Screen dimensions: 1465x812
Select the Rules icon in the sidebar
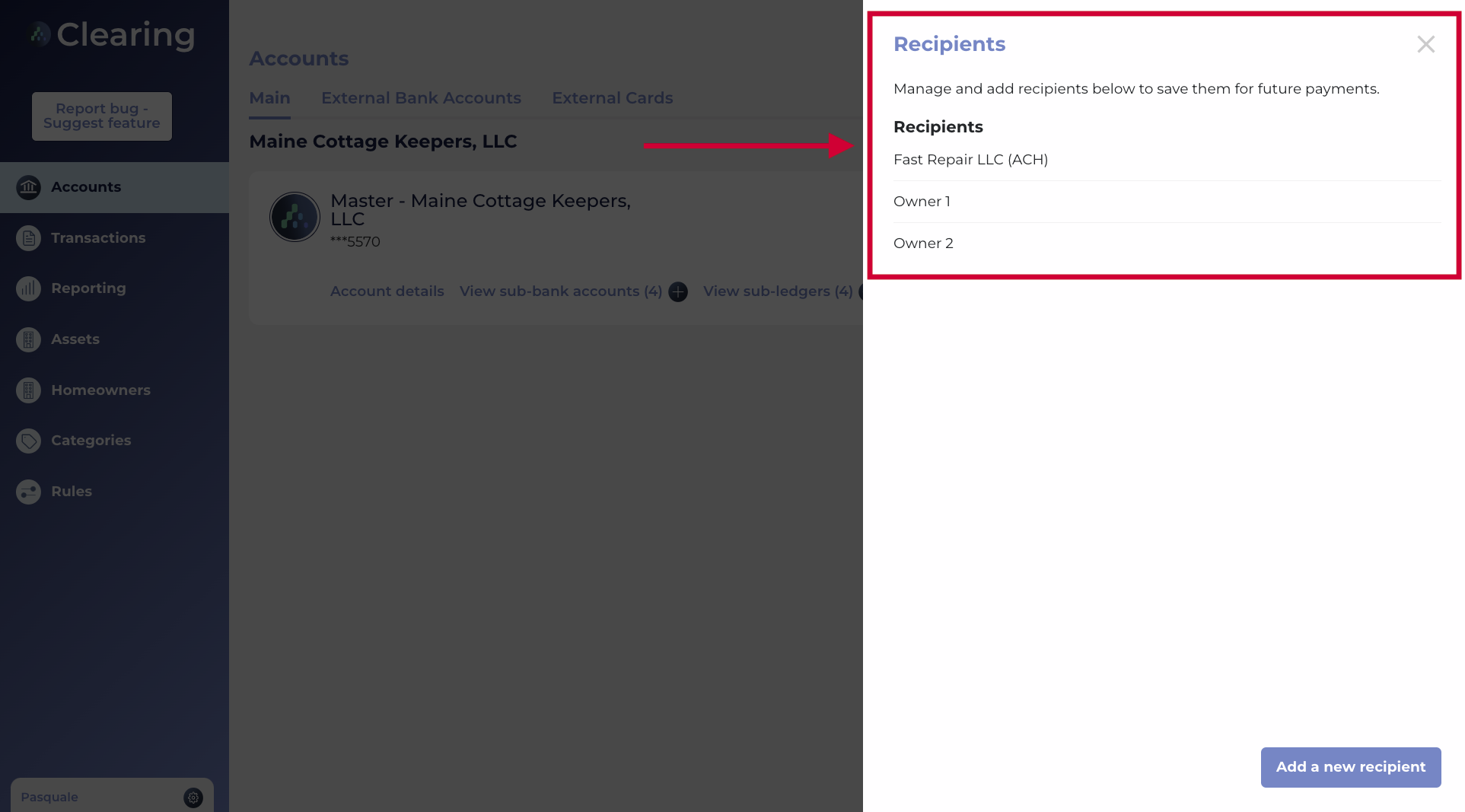(28, 492)
